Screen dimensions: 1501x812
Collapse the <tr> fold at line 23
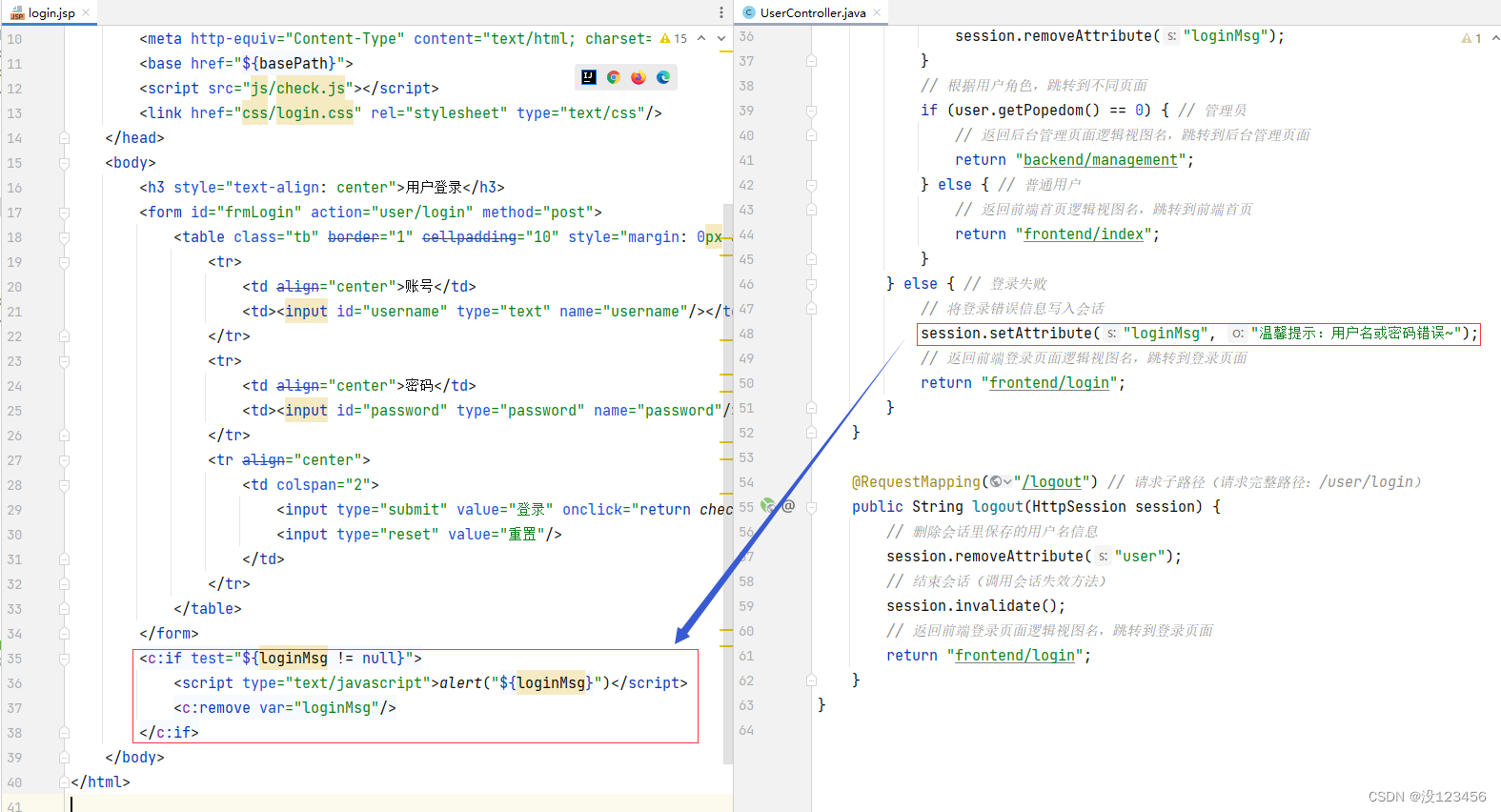[x=64, y=361]
